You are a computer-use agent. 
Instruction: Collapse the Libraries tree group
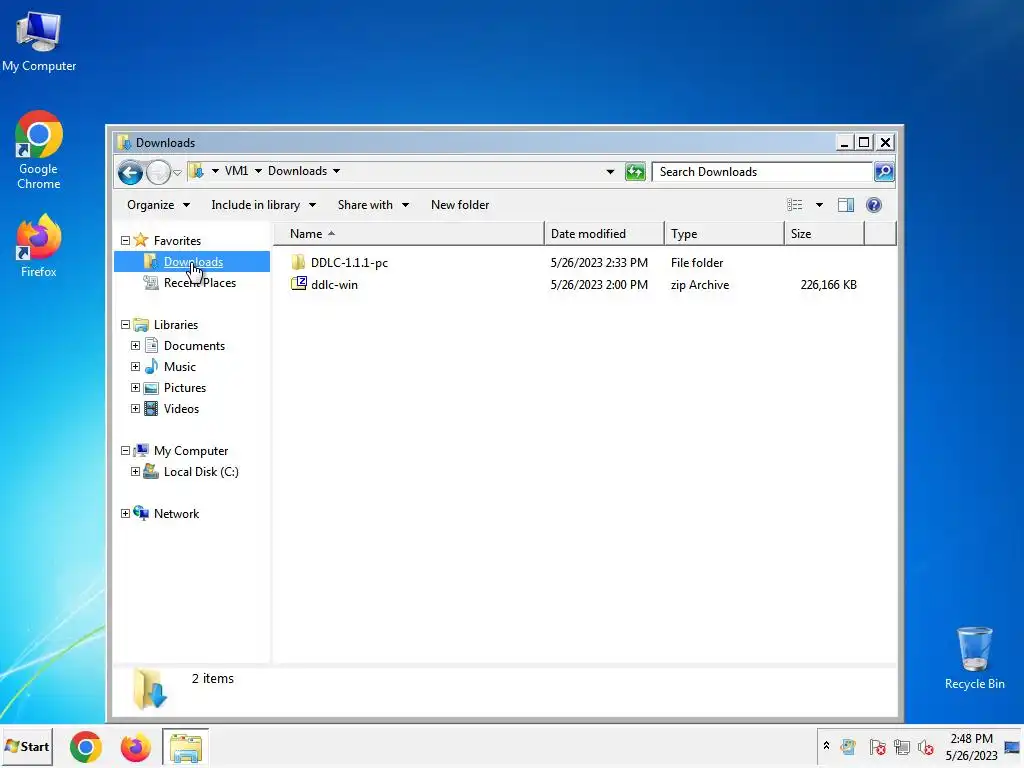pyautogui.click(x=125, y=325)
